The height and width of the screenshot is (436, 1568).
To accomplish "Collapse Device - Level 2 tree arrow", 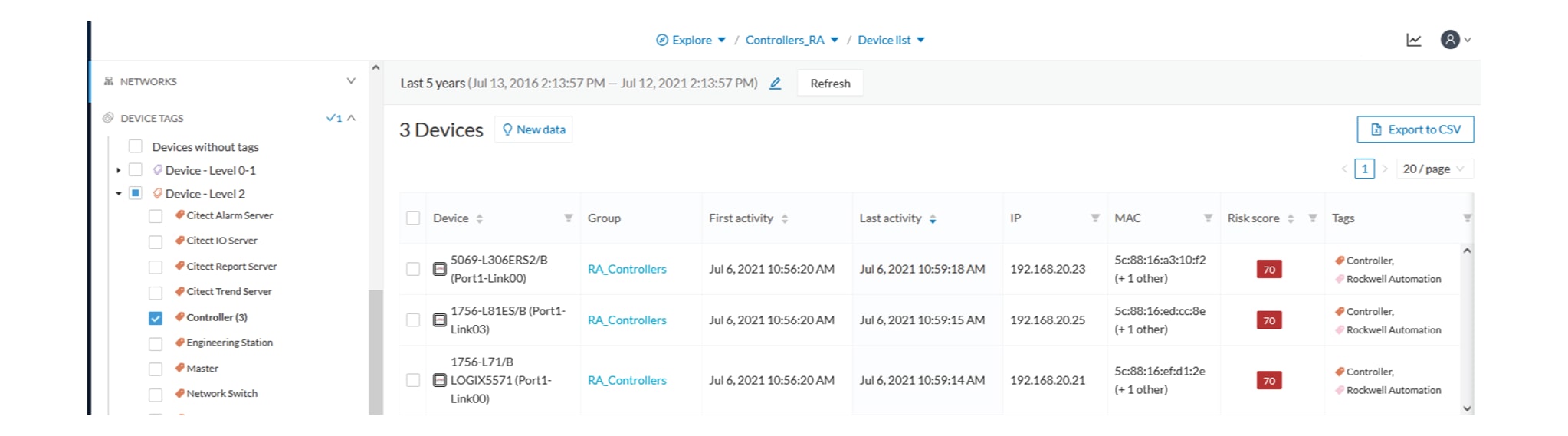I will click(118, 194).
